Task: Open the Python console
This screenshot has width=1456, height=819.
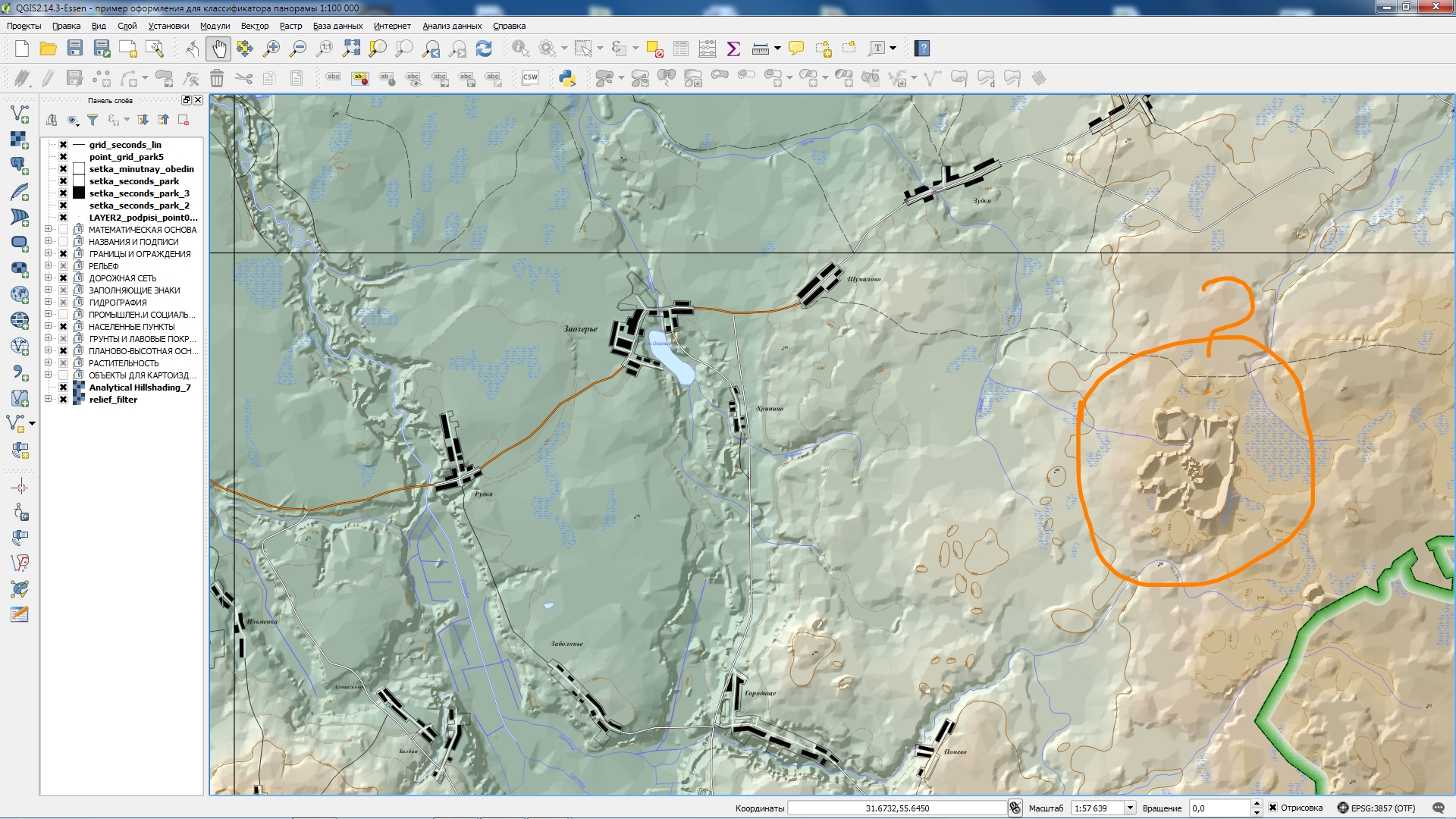Action: (x=566, y=78)
